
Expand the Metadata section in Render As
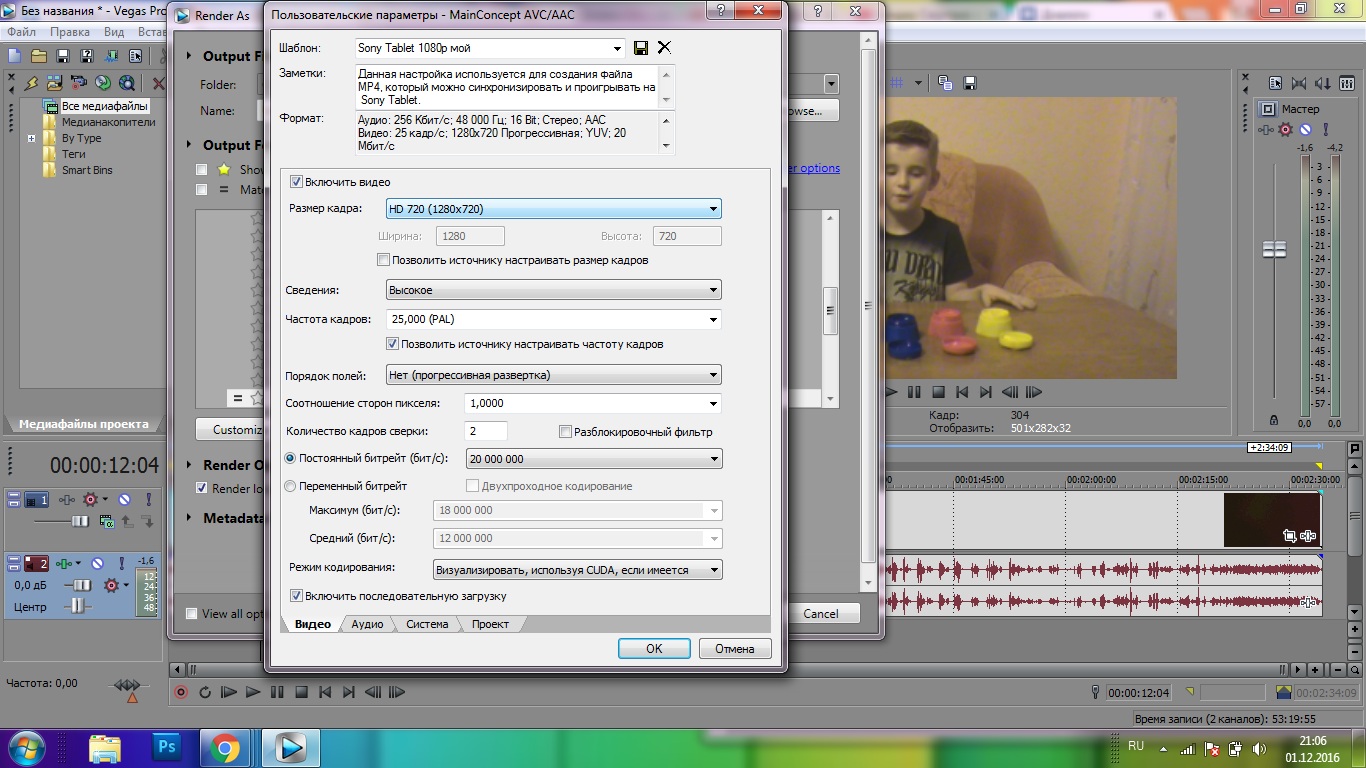pyautogui.click(x=190, y=518)
